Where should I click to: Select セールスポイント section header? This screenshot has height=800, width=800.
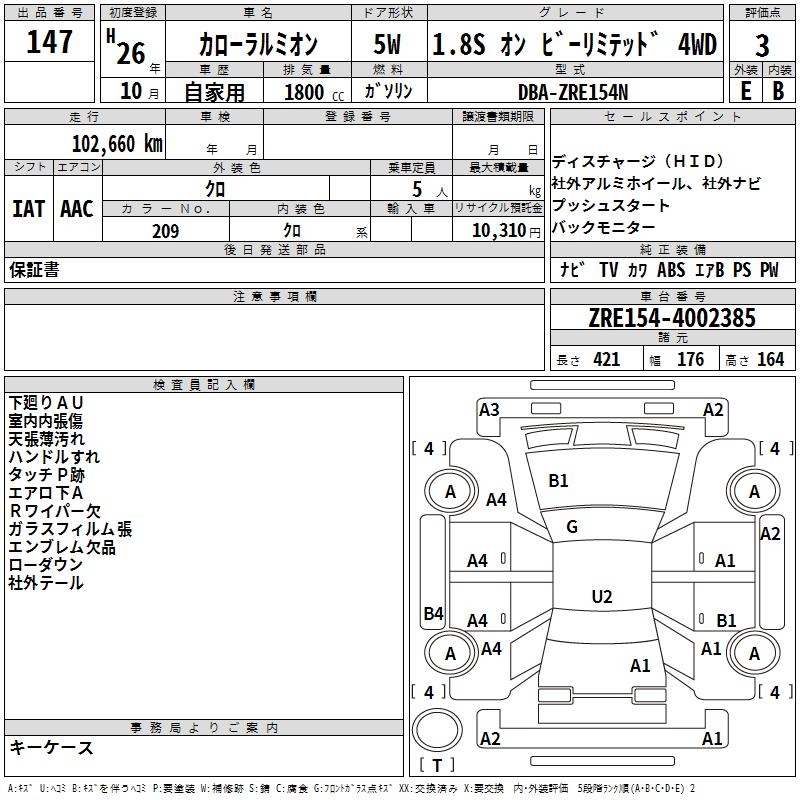(672, 117)
